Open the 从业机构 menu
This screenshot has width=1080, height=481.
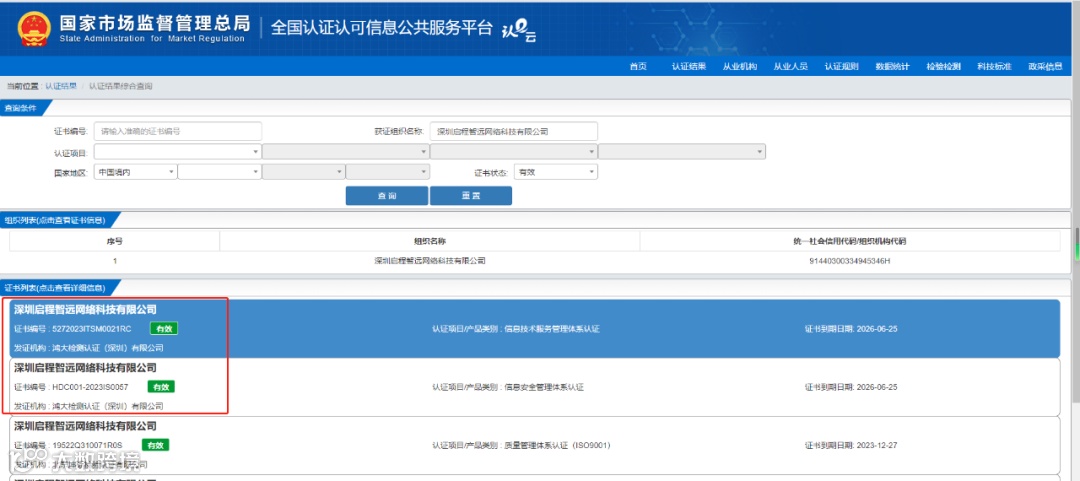[x=740, y=67]
